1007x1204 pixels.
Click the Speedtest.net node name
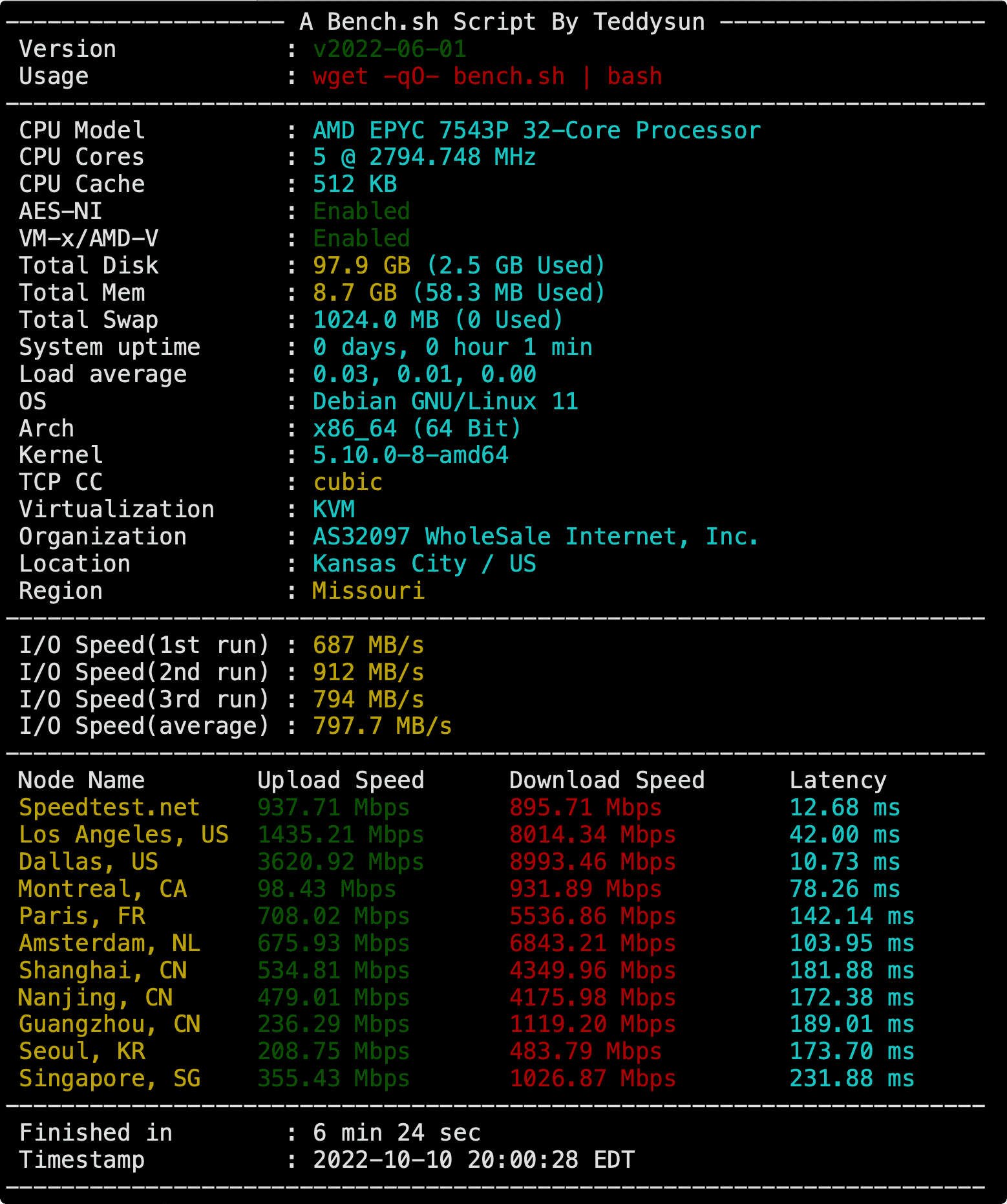pyautogui.click(x=109, y=808)
